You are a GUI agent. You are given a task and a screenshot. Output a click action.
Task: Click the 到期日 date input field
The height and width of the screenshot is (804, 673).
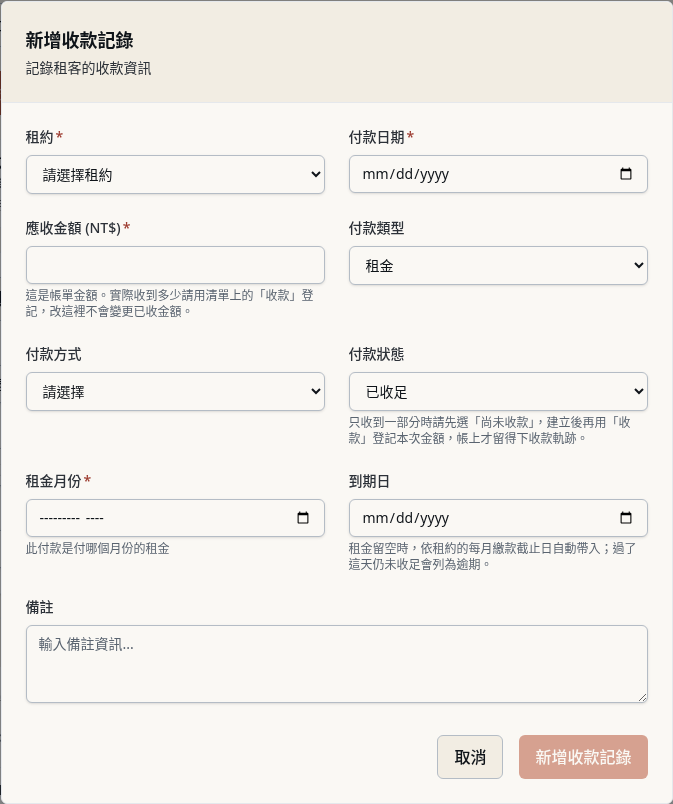(x=498, y=518)
